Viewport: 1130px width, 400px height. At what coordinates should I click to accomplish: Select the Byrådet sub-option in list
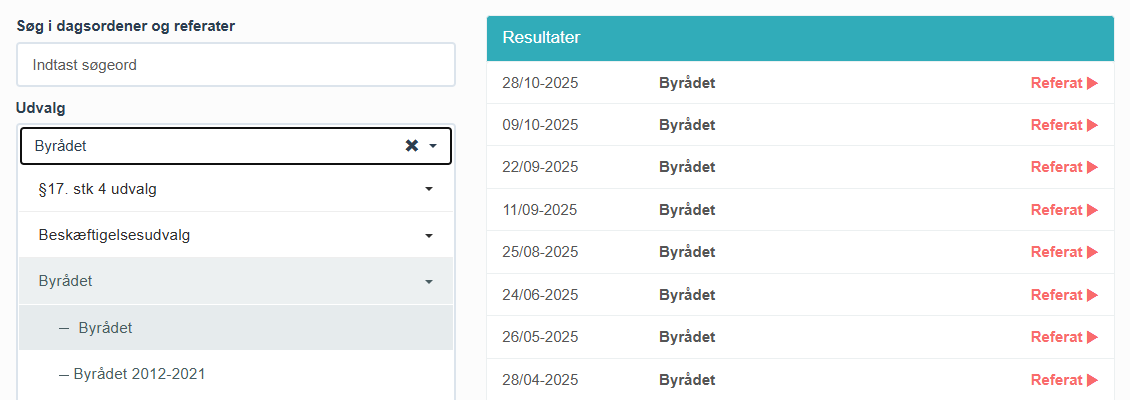tap(105, 328)
